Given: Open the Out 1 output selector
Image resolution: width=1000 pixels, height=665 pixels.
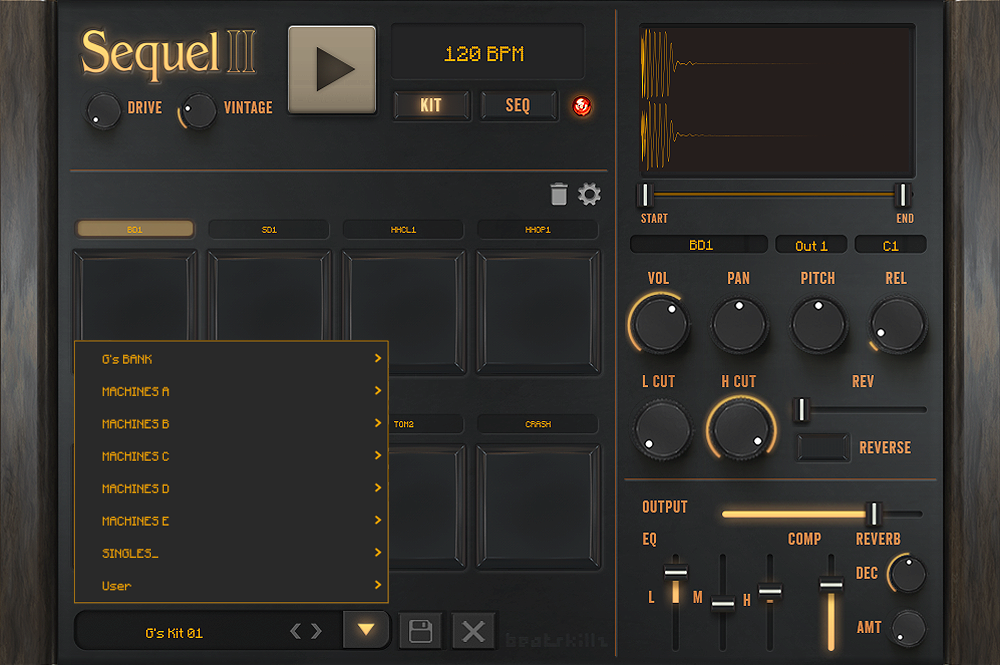Looking at the screenshot, I should 811,245.
